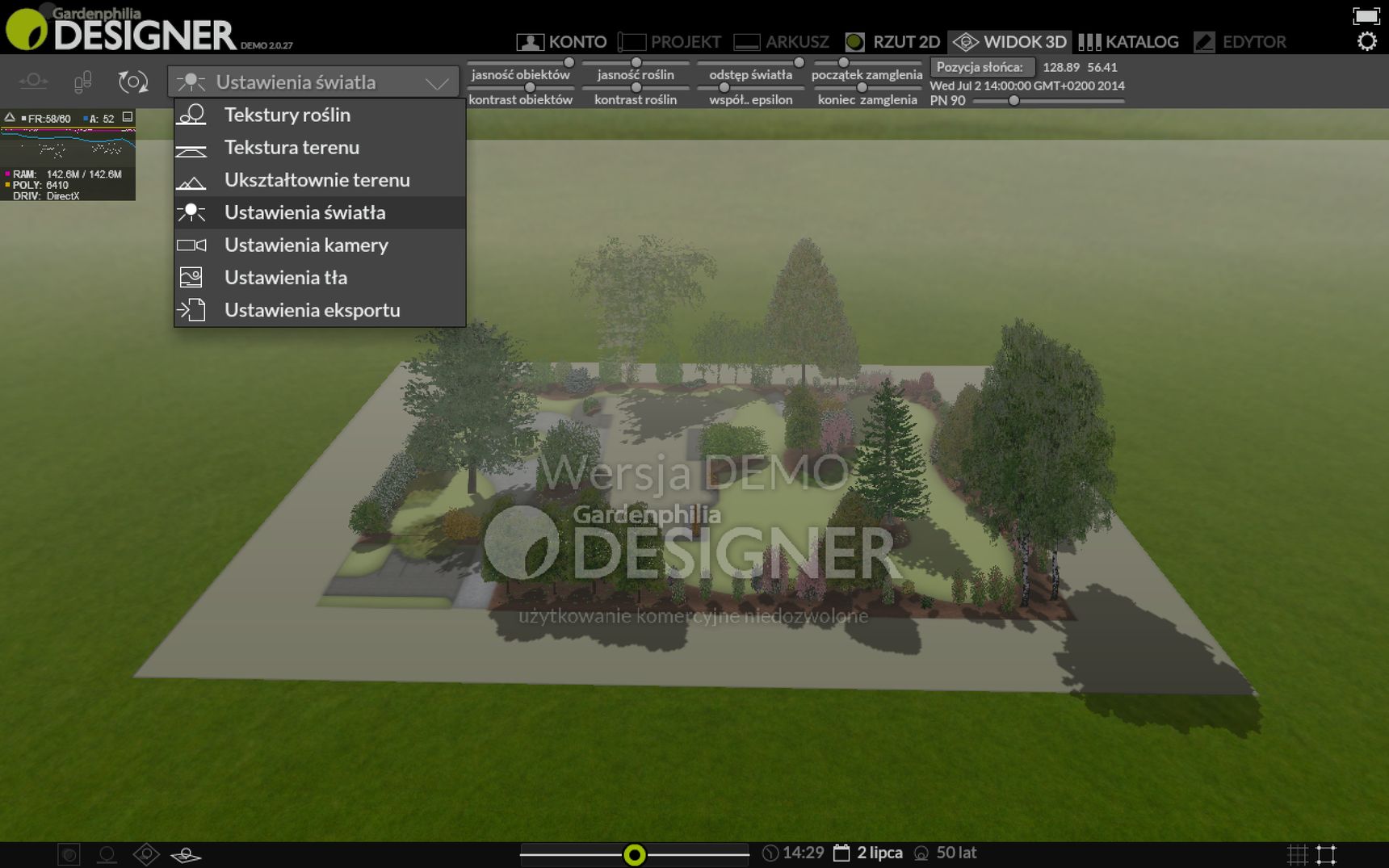Click the performance graph in the stats panel
1389x868 pixels.
point(68,144)
